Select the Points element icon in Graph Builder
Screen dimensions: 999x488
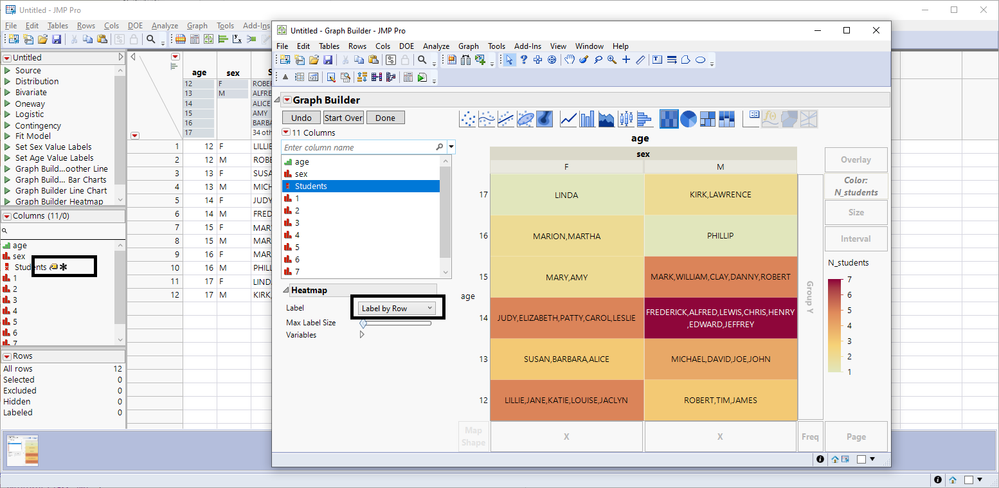pyautogui.click(x=468, y=119)
